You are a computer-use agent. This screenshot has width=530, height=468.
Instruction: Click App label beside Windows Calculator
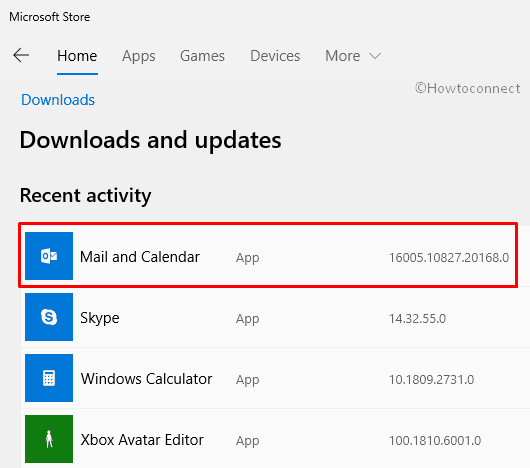click(248, 380)
